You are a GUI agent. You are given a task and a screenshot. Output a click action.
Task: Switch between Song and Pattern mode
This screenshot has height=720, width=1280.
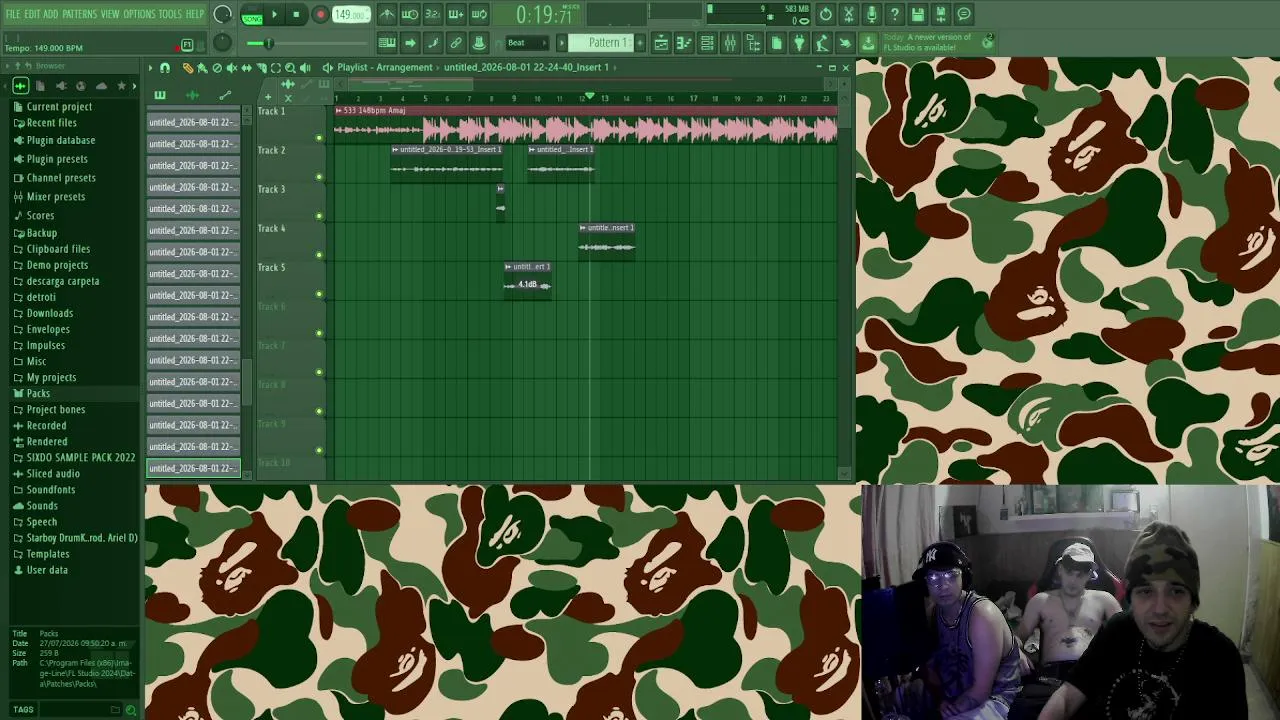tap(251, 15)
